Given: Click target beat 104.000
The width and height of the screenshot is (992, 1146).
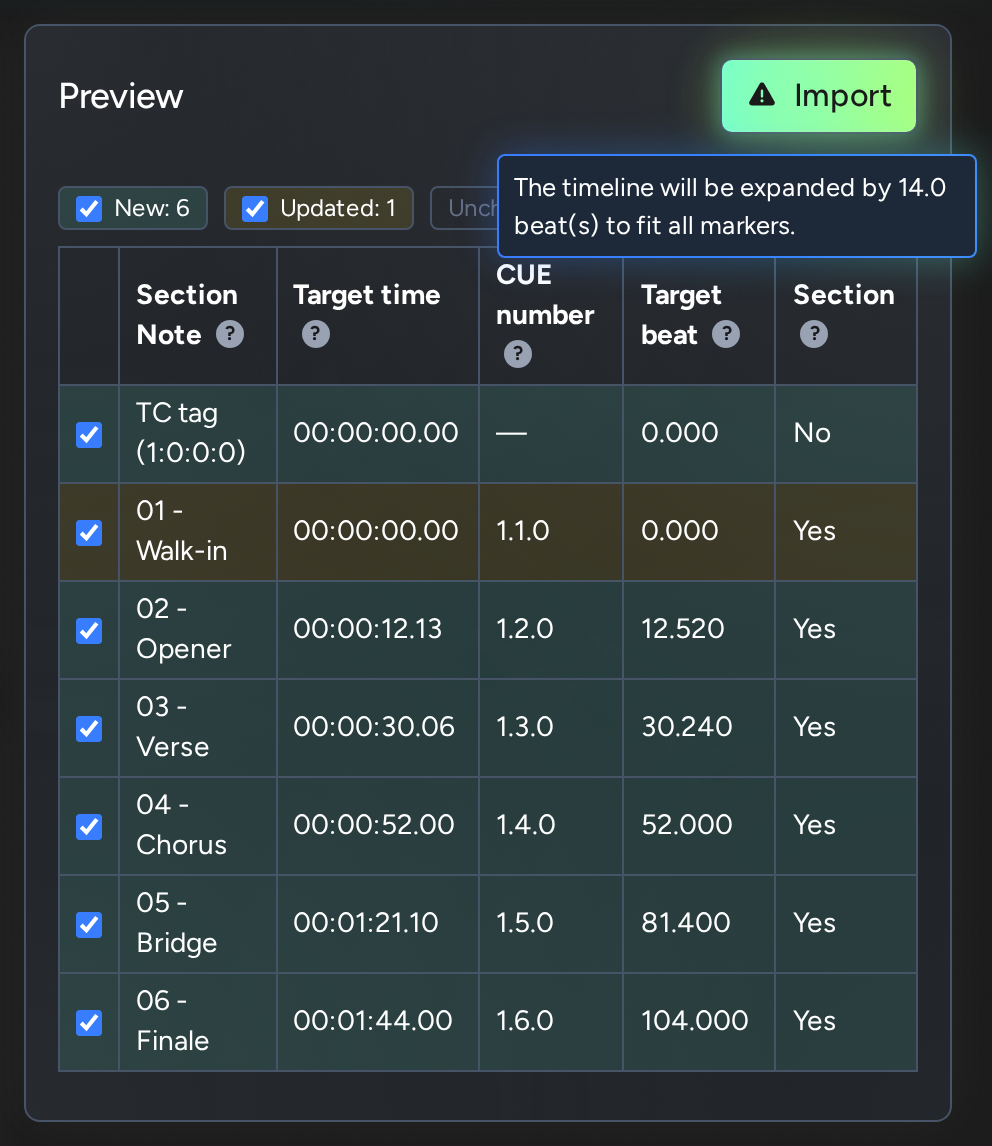Looking at the screenshot, I should pos(694,1020).
